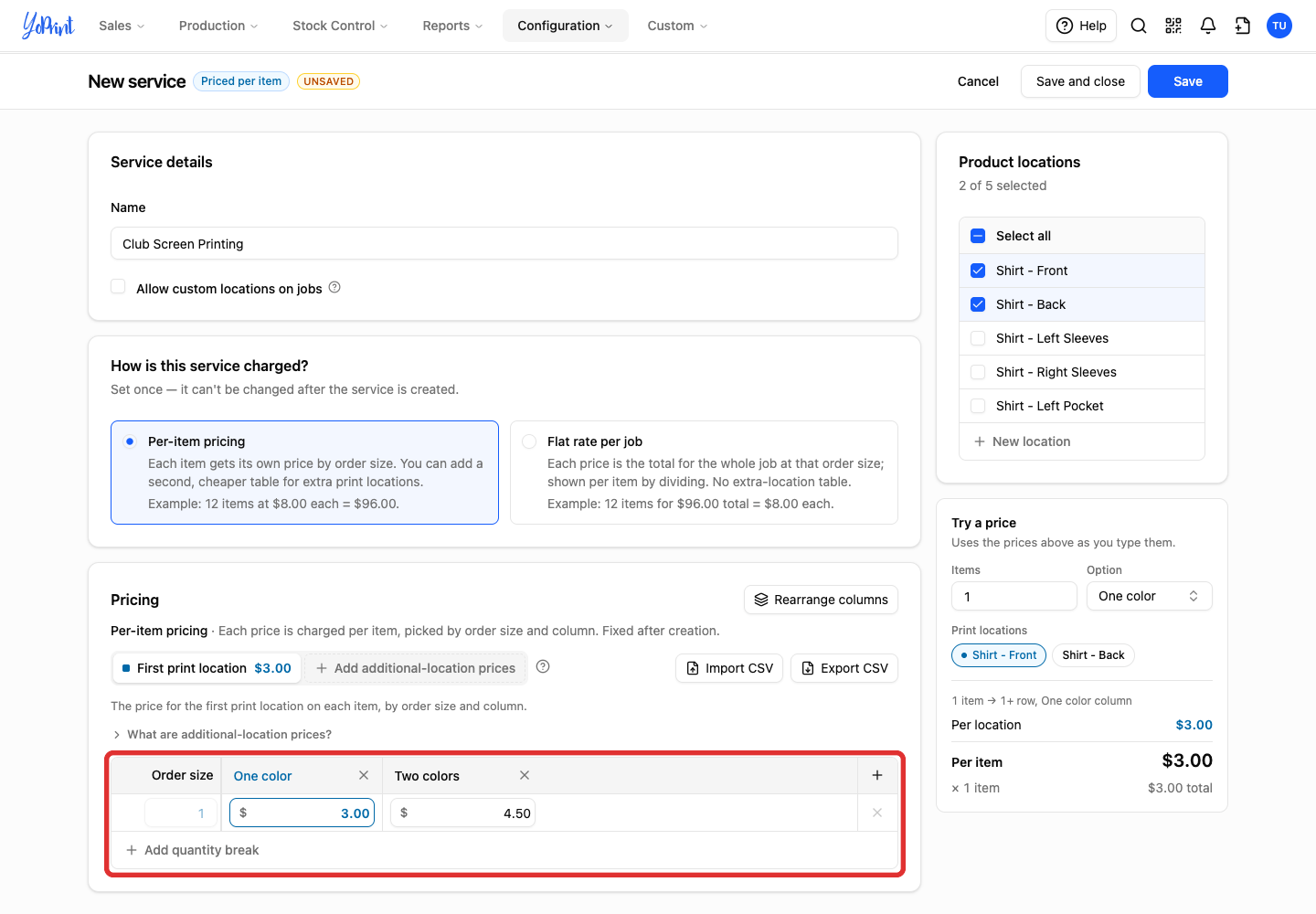Delete the order size 1 row
This screenshot has height=914, width=1316.
tap(877, 813)
